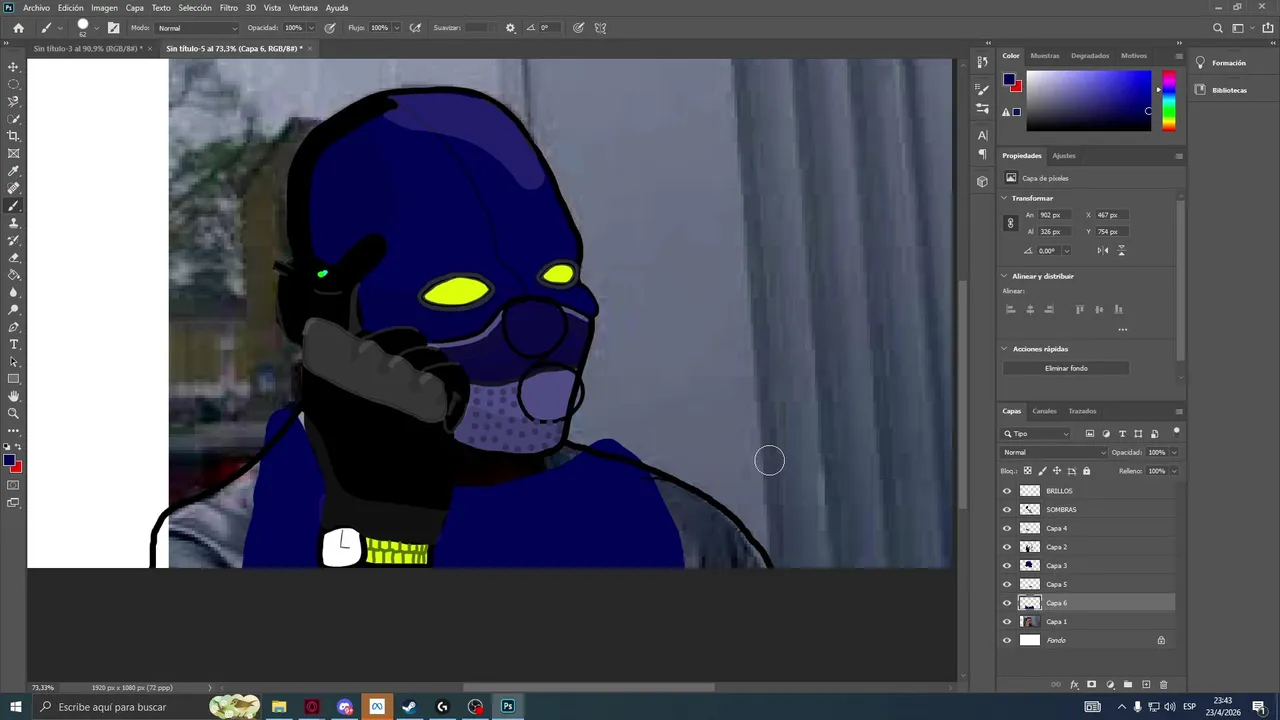Hide the Capa 1 layer
Image resolution: width=1280 pixels, height=720 pixels.
(x=1007, y=622)
